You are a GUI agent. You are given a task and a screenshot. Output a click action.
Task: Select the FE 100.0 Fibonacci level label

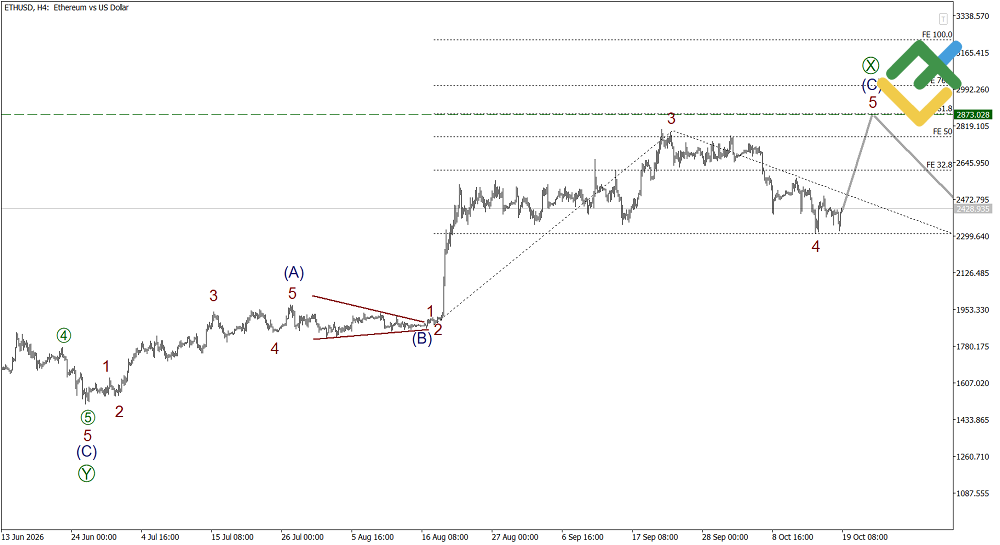coord(937,34)
